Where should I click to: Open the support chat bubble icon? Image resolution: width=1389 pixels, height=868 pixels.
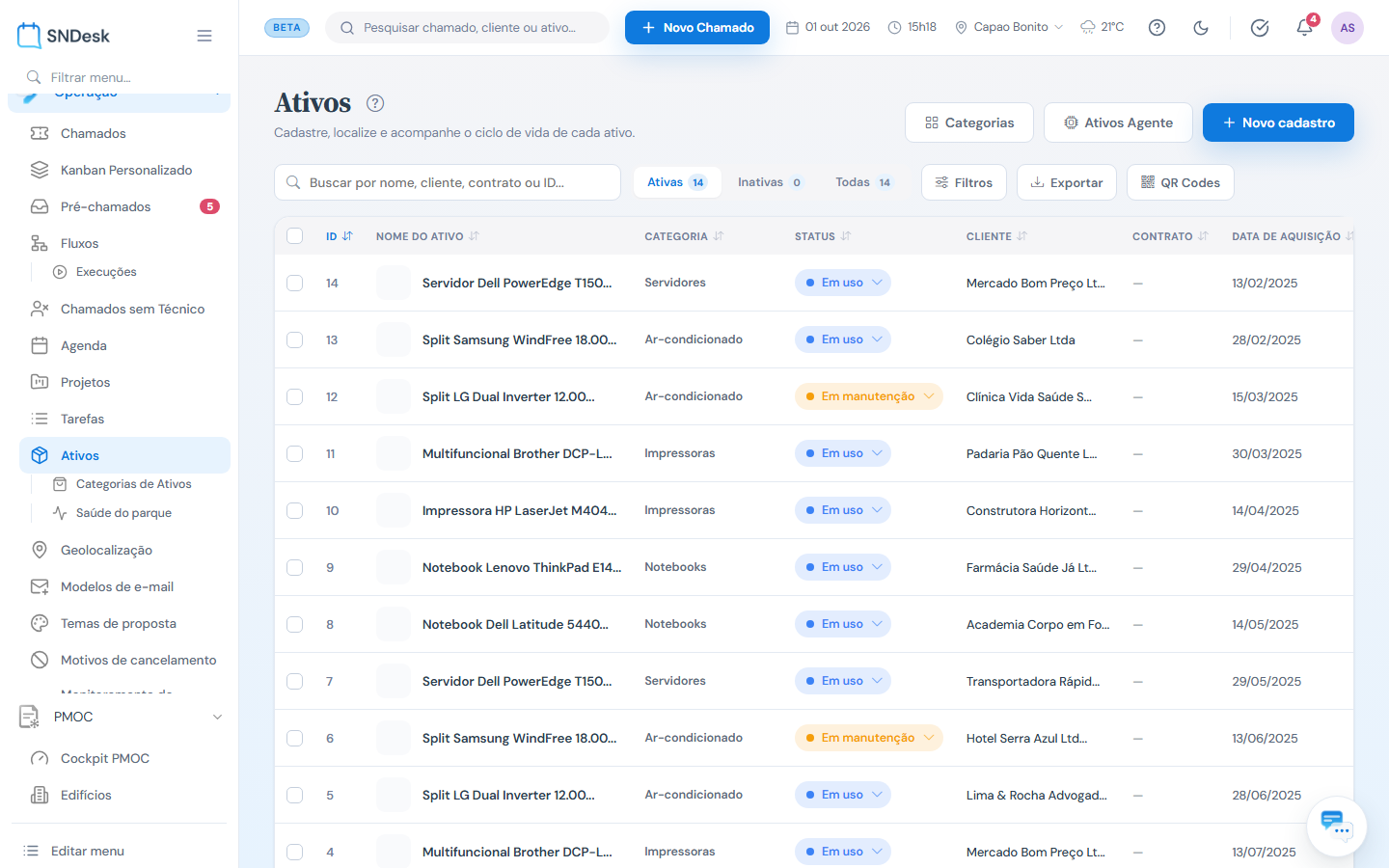click(1337, 826)
